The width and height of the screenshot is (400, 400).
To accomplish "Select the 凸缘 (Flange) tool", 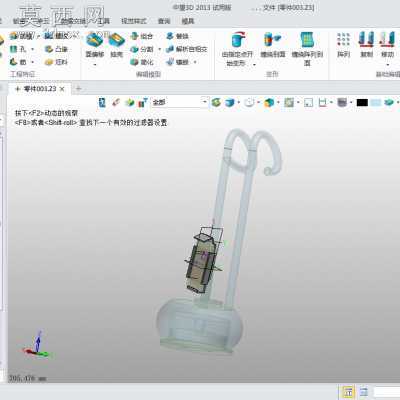I will (x=56, y=49).
